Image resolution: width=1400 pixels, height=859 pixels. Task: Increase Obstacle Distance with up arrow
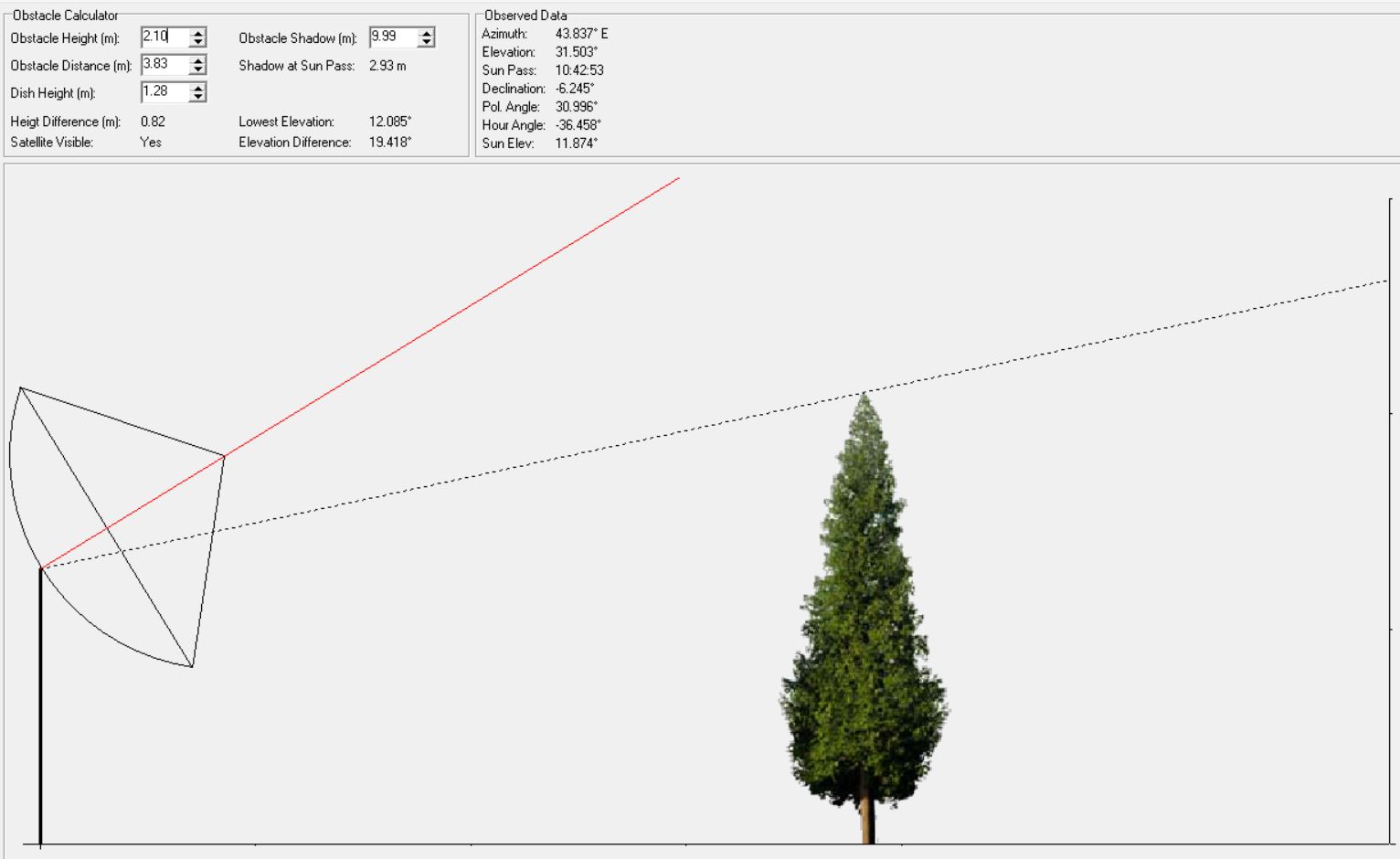pos(197,59)
